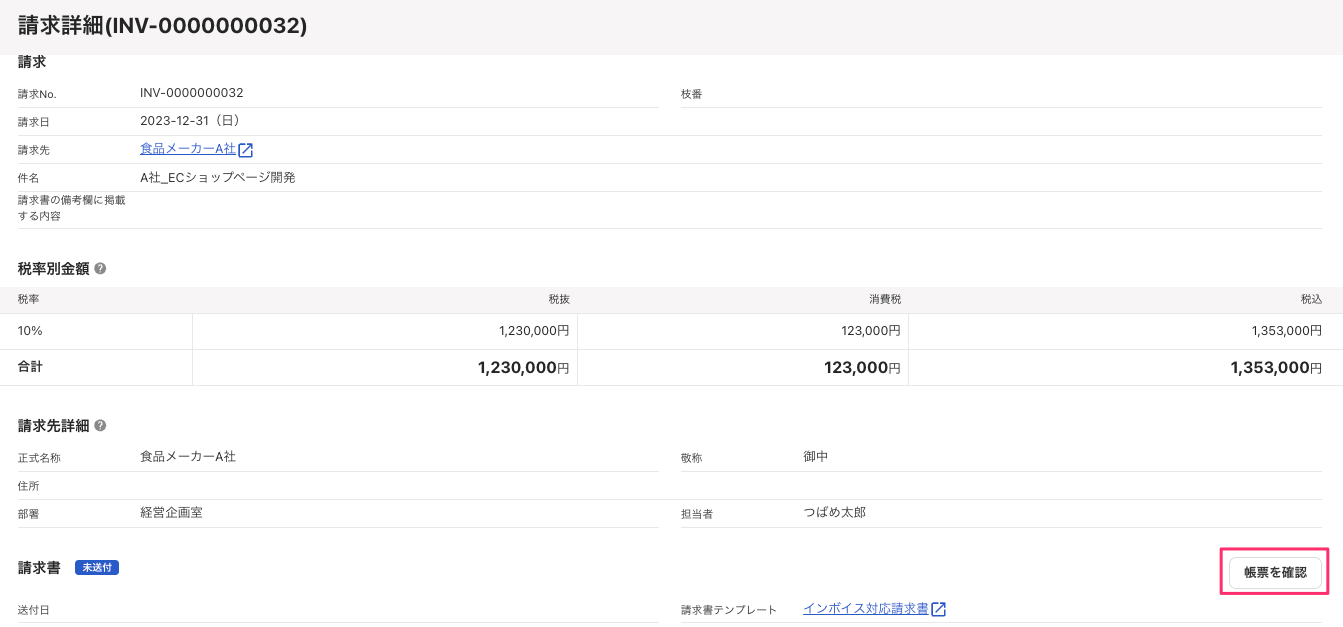Select the 請求No. value INV-0000000032
The image size is (1343, 627).
192,93
